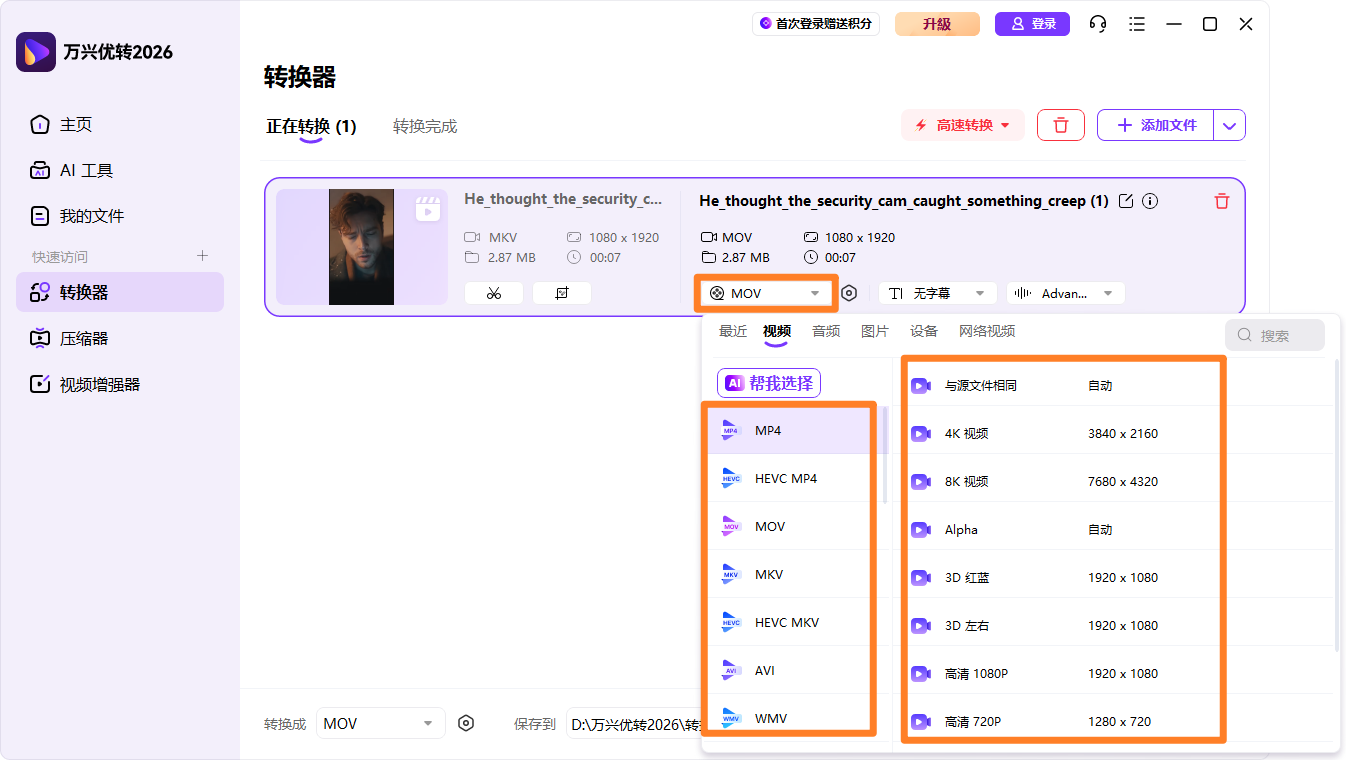The width and height of the screenshot is (1346, 760).
Task: Click the 升级 upgrade button
Action: point(937,24)
